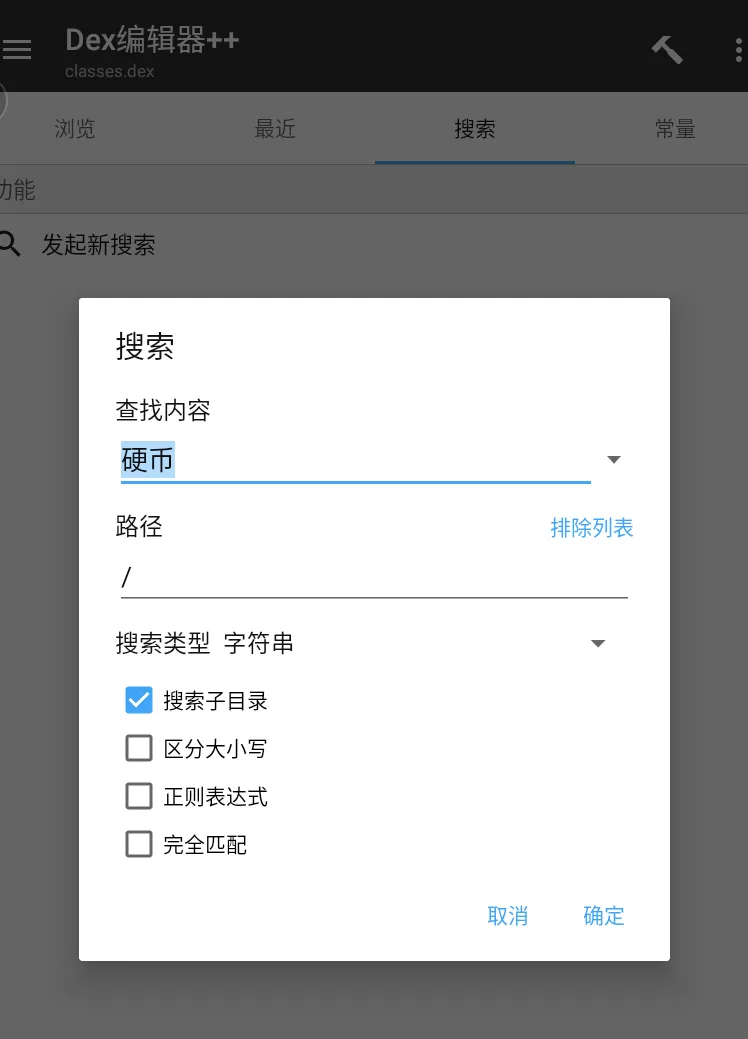Open the 搜索类型 dropdown arrow
This screenshot has width=748, height=1039.
click(598, 643)
